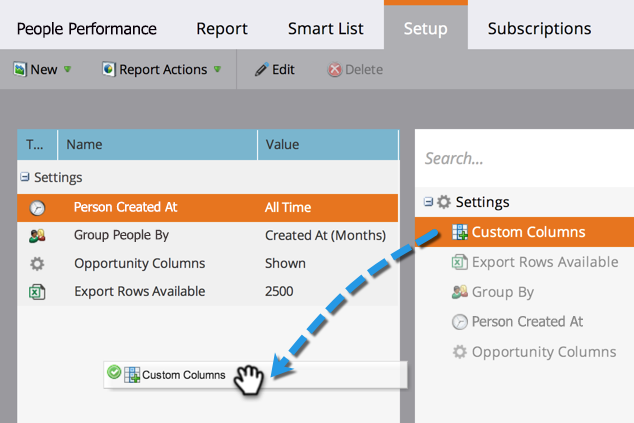Click the Excel icon in right settings tree
634x423 pixels.
point(460,262)
